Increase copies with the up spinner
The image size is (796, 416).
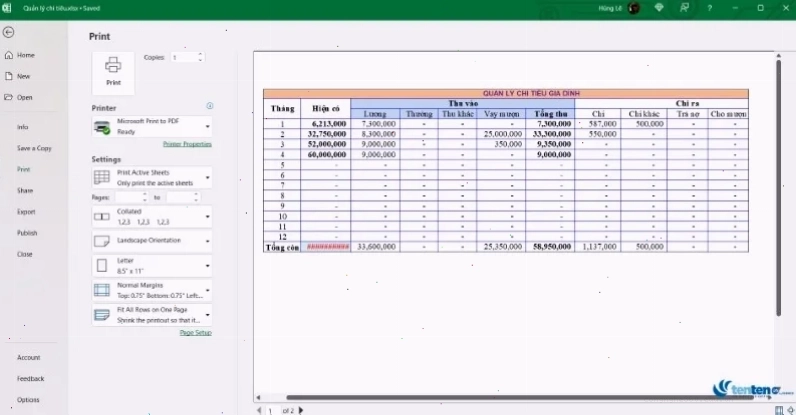point(201,54)
